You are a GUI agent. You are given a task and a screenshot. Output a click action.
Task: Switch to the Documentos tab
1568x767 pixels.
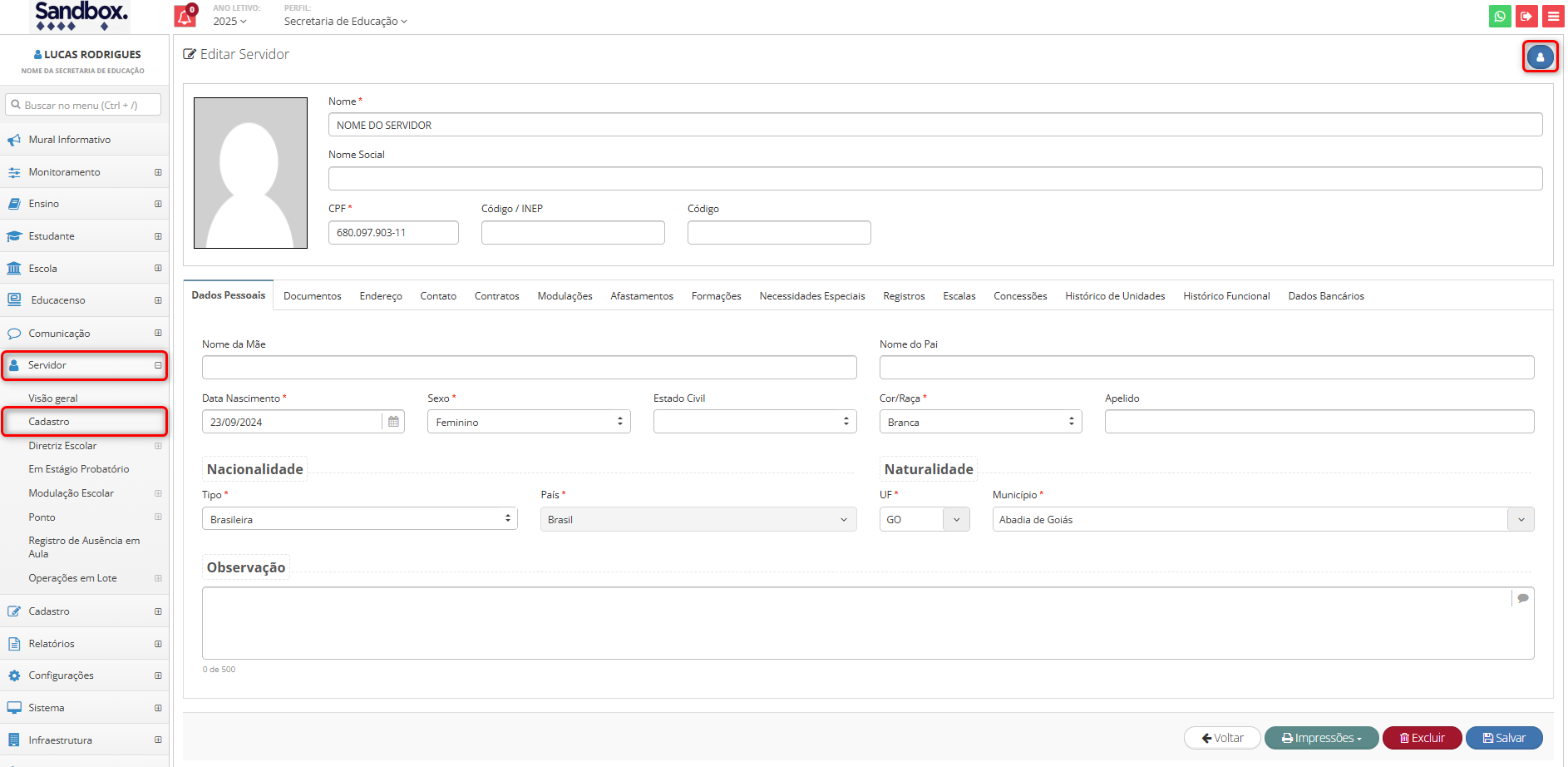pyautogui.click(x=312, y=296)
